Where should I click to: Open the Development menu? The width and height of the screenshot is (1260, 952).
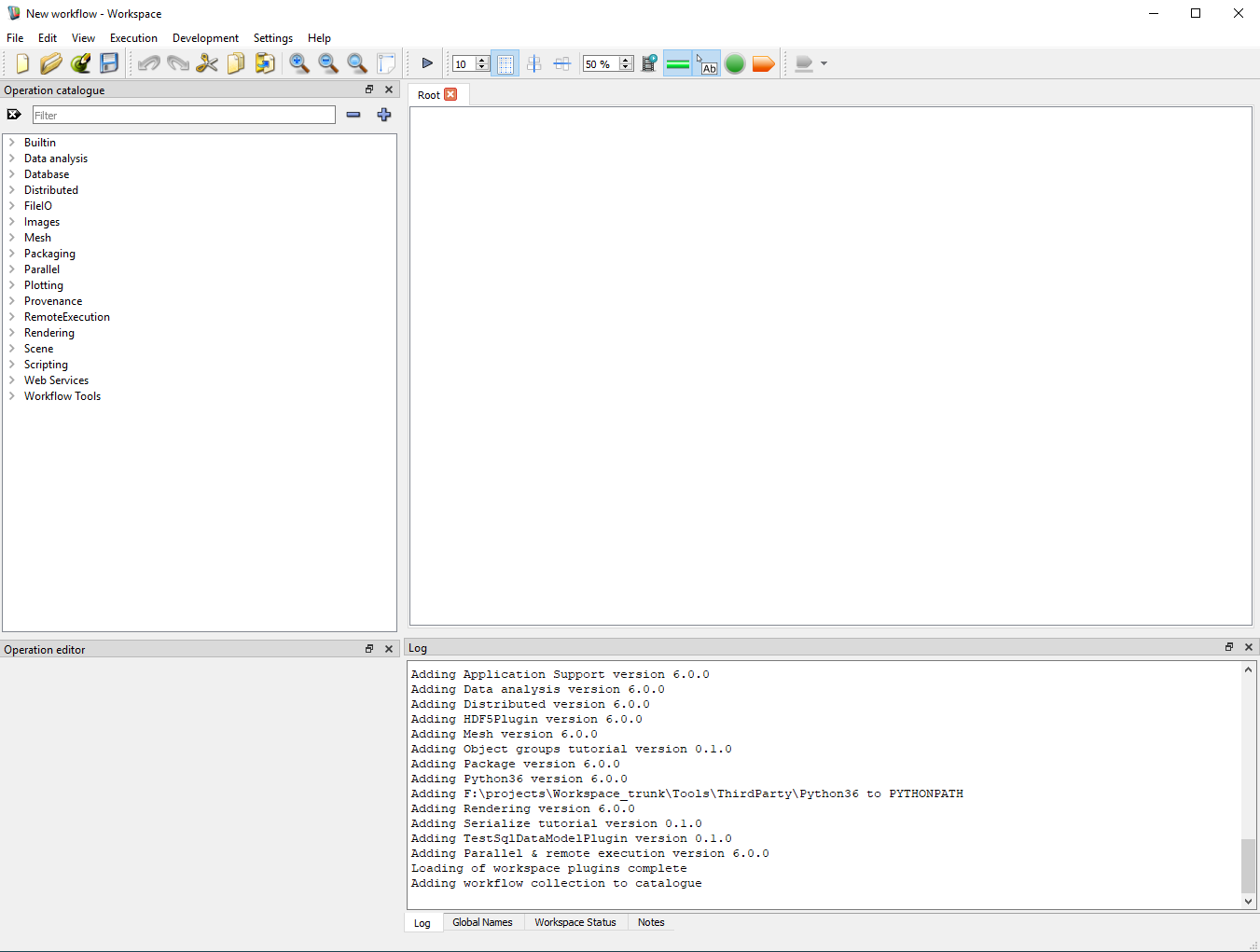[x=205, y=38]
